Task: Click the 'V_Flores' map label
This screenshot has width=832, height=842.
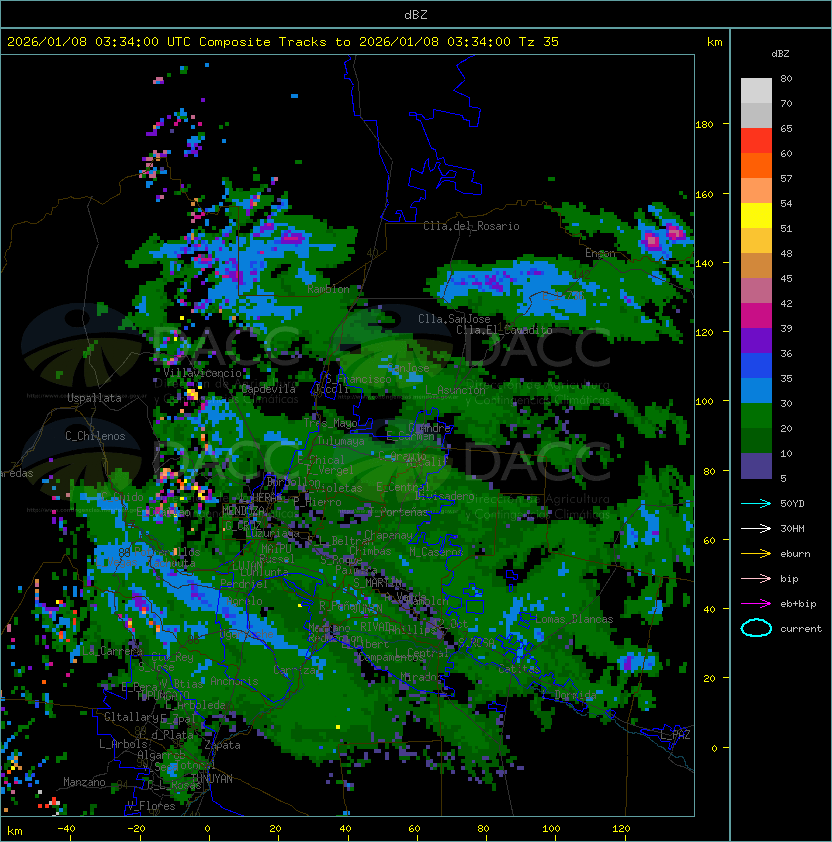Action: 151,806
